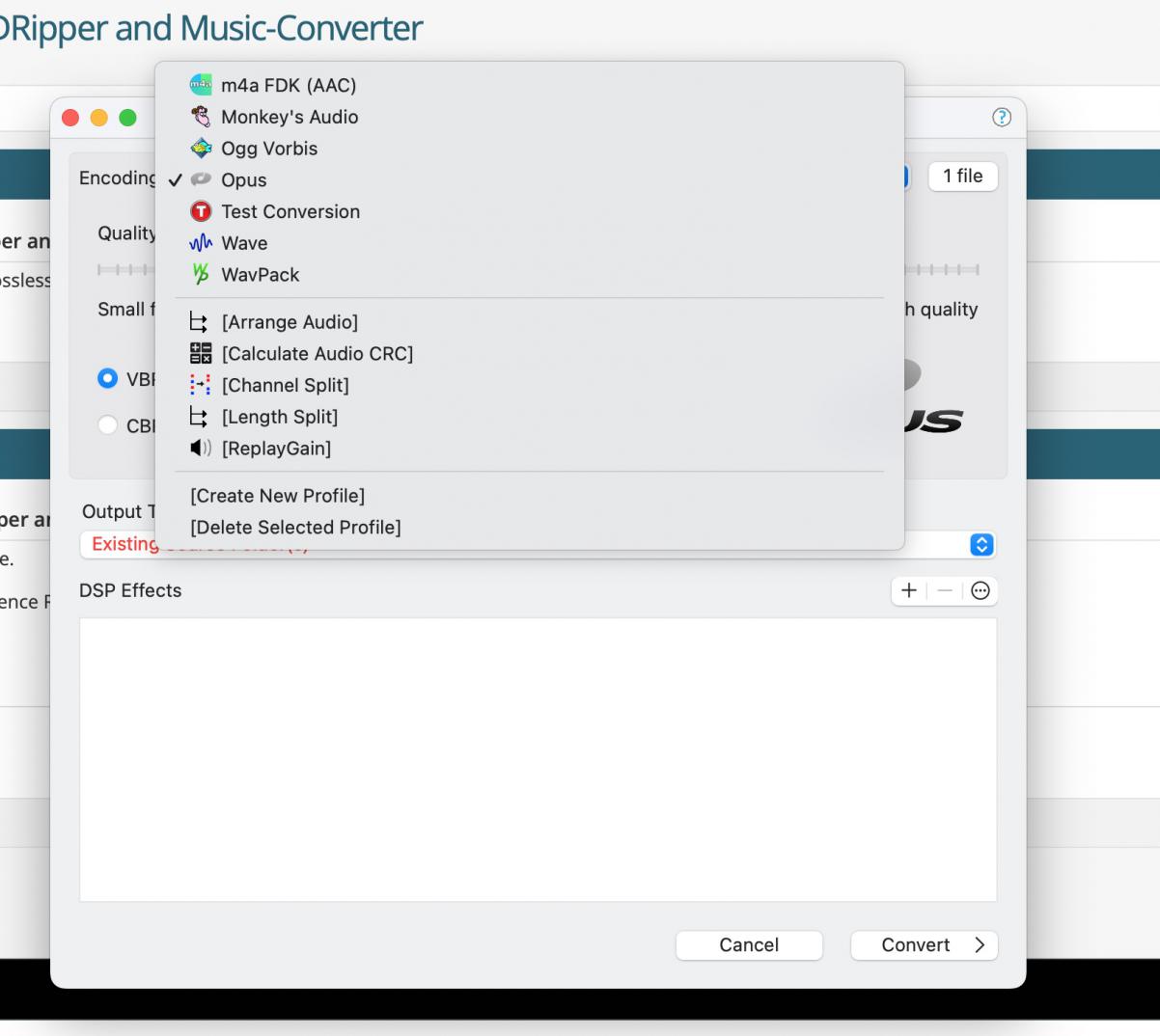The image size is (1160, 1036).
Task: Select the ReplayGain speaker icon
Action: (201, 449)
